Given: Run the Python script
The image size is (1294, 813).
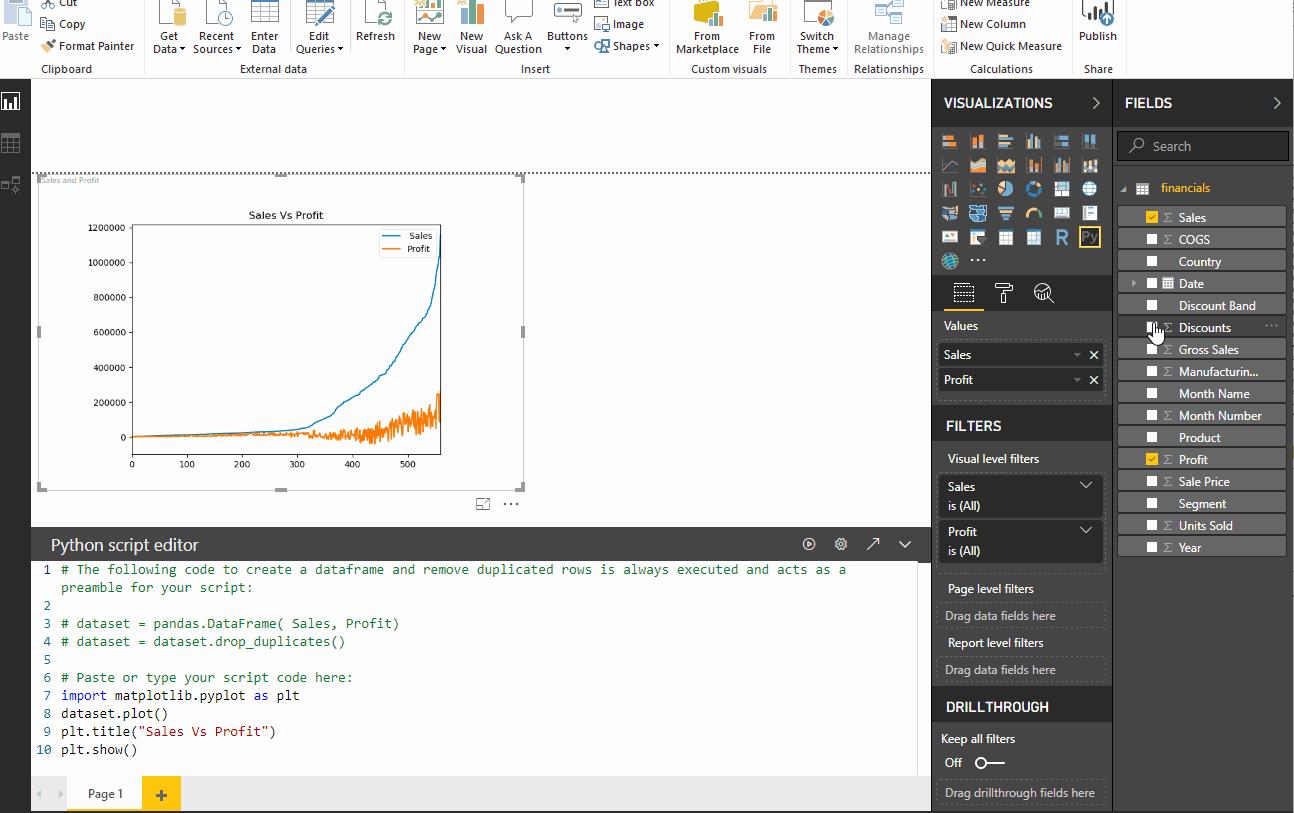Looking at the screenshot, I should (809, 544).
